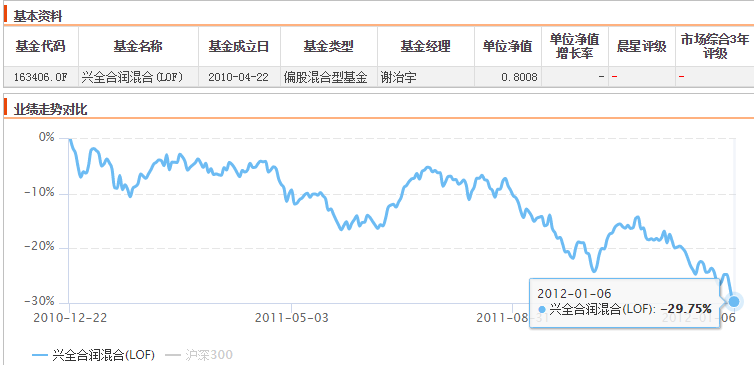Screen dimensions: 754x365
Task: Click the 基本资料 section title
Action: (38, 16)
